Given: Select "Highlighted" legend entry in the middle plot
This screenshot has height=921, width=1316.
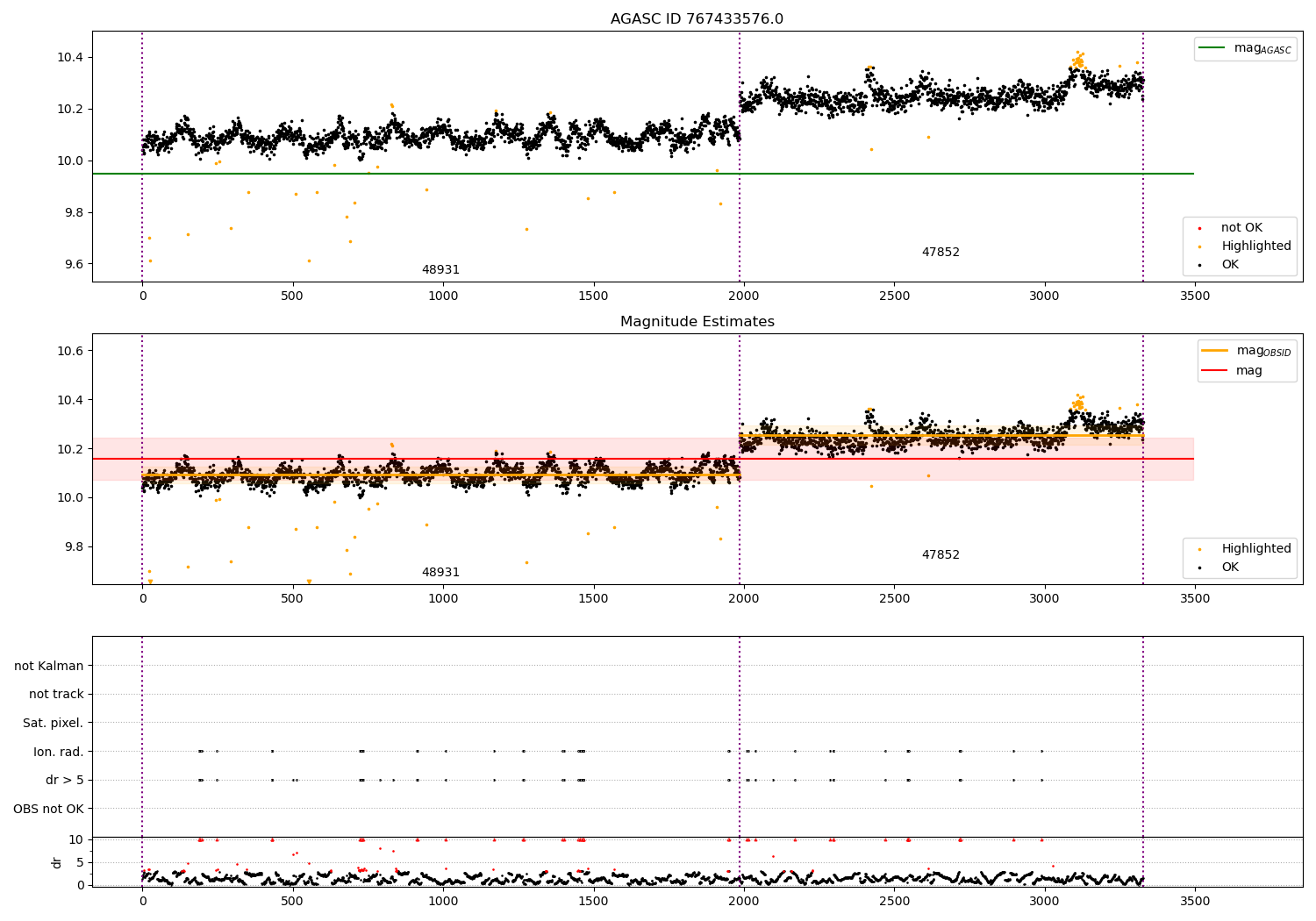Looking at the screenshot, I should pos(1255,549).
